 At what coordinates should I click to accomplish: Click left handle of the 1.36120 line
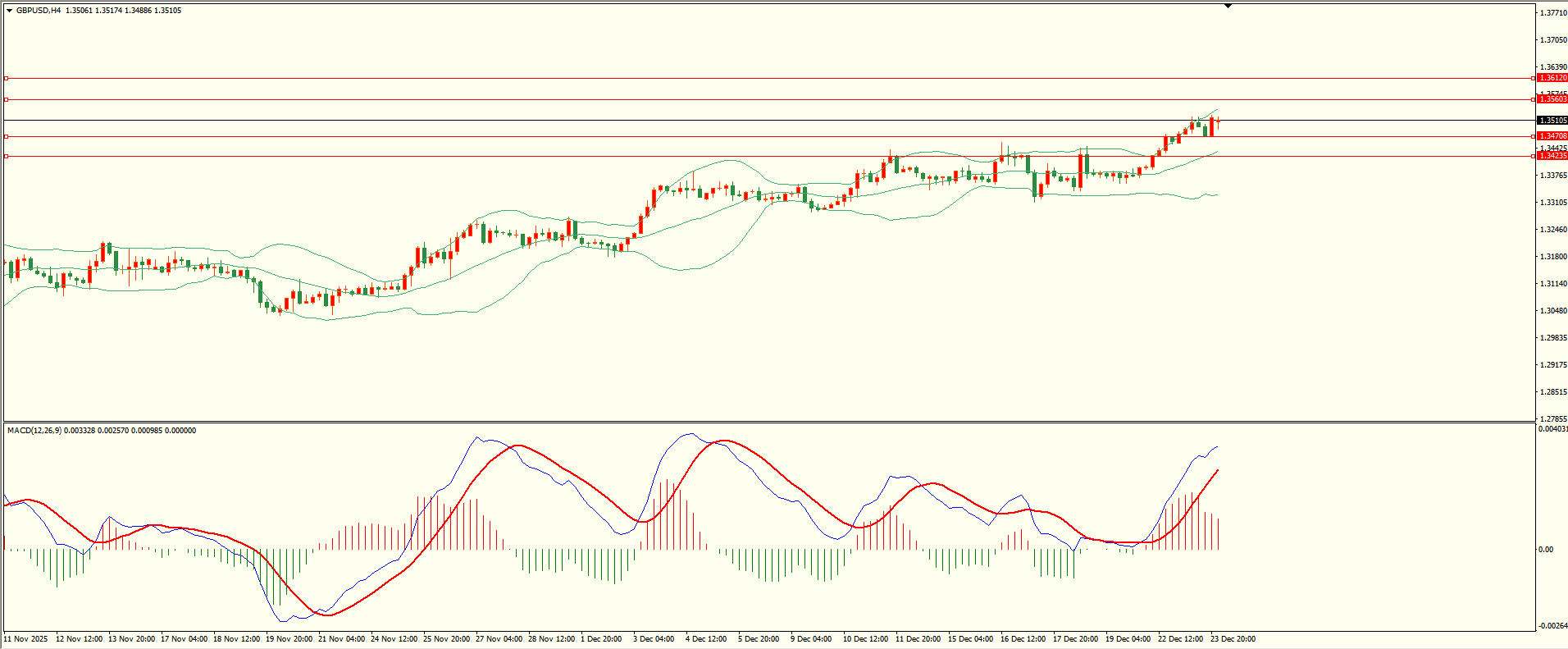tap(7, 78)
